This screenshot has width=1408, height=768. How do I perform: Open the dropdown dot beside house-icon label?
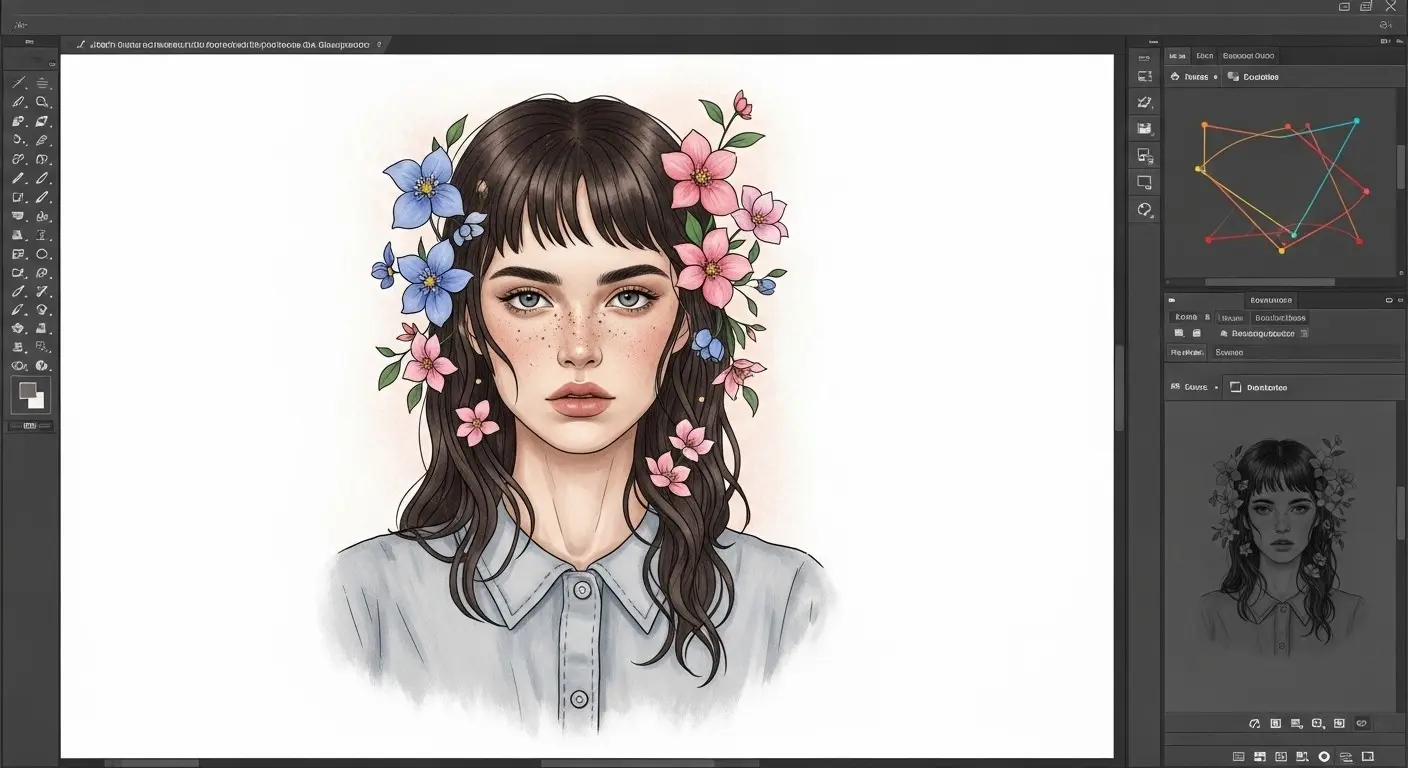1215,77
